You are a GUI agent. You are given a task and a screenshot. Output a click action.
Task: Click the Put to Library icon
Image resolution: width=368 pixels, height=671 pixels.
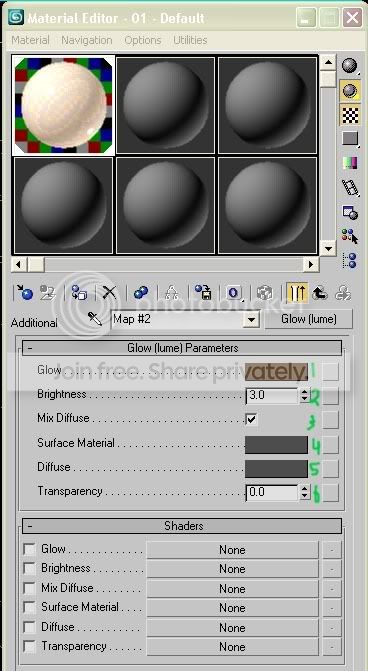203,293
